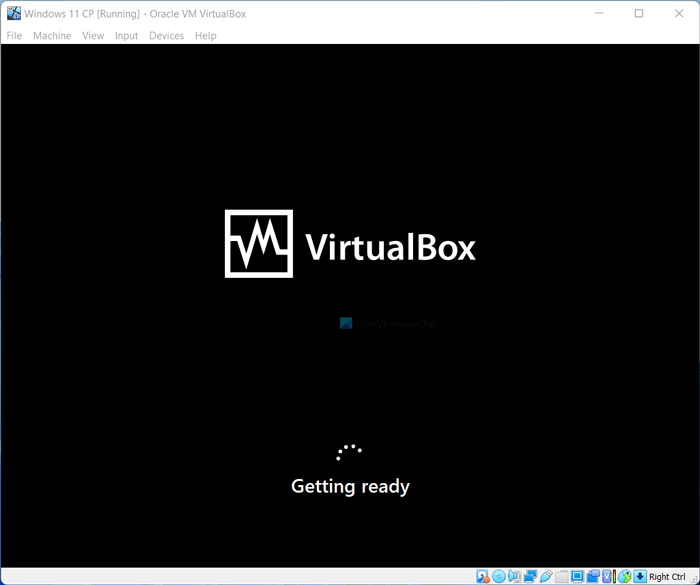The image size is (700, 585).
Task: Click the VirtualBox window title bar icon
Action: click(13, 13)
